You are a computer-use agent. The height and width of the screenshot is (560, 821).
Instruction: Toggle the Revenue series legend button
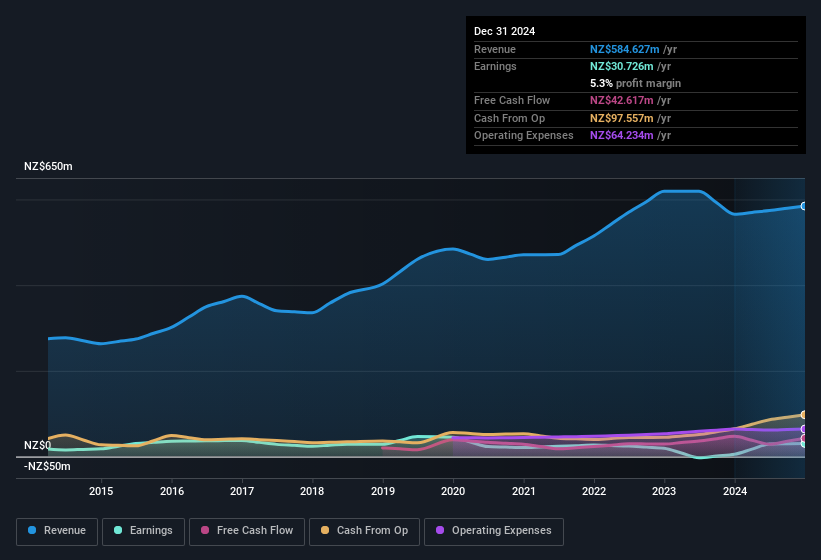click(x=57, y=531)
